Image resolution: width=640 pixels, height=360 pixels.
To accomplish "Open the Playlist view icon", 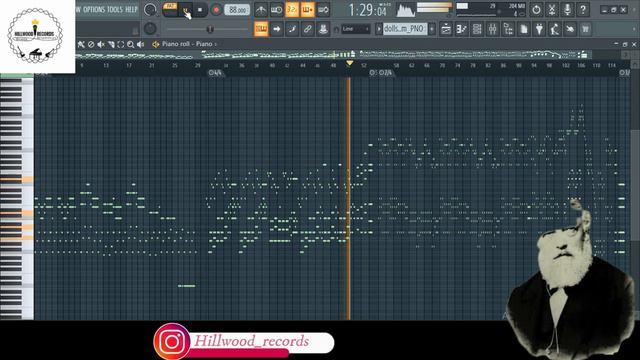I will click(x=446, y=29).
